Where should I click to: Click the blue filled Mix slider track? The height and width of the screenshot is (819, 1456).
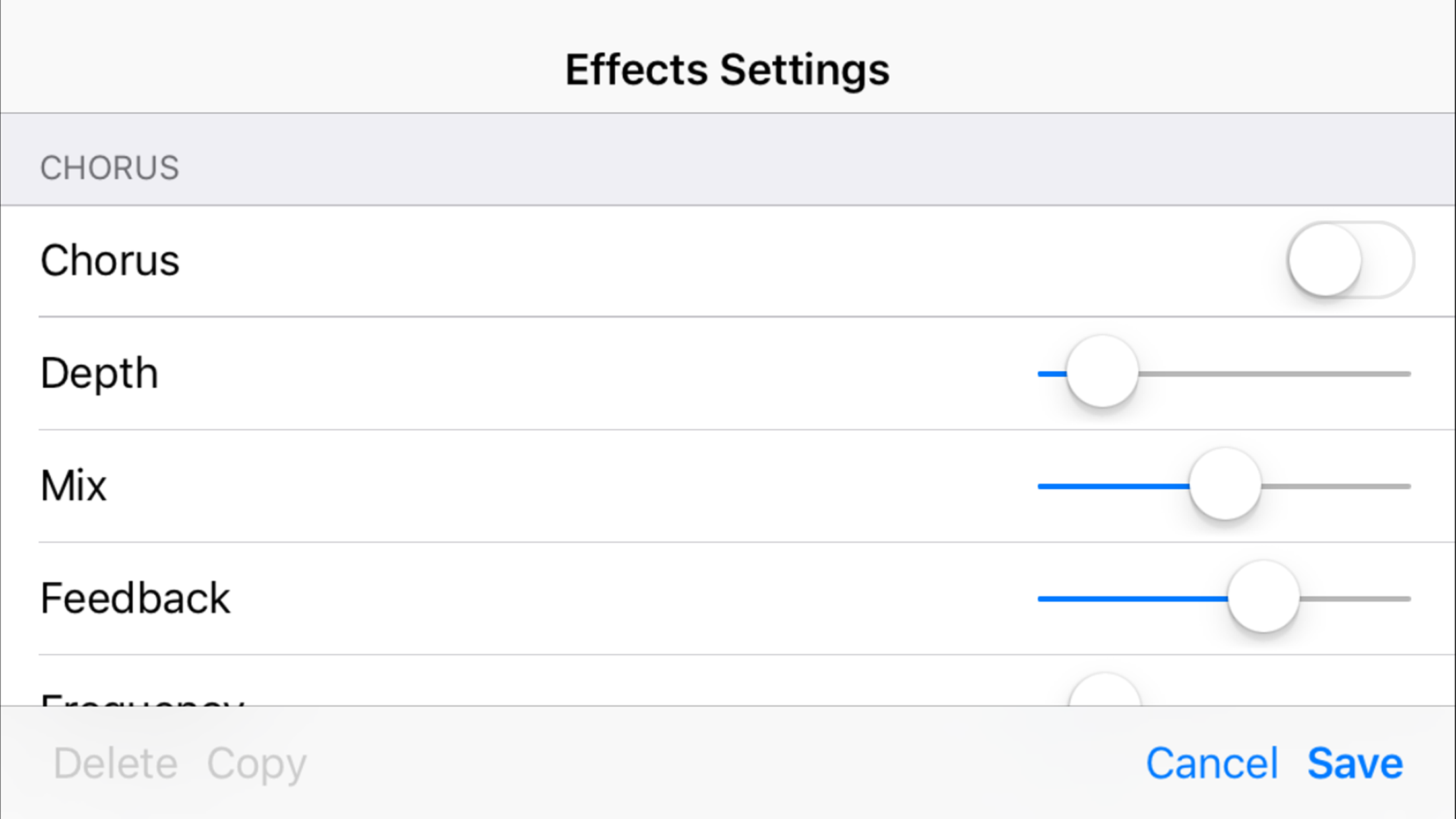coord(1113,487)
